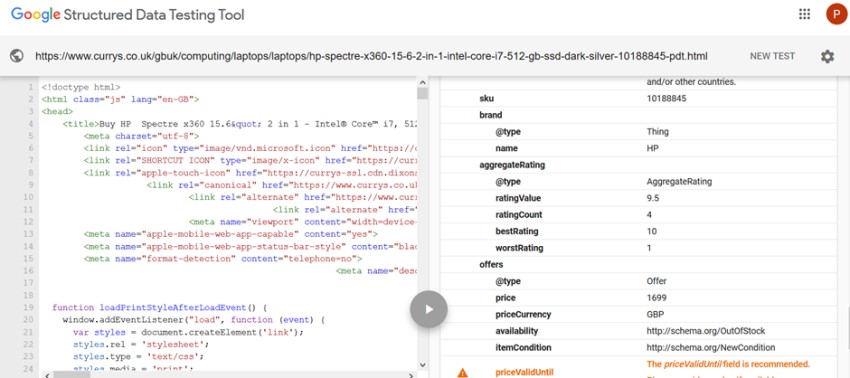The height and width of the screenshot is (378, 850).
Task: Select the bestRating label
Action: click(x=517, y=232)
